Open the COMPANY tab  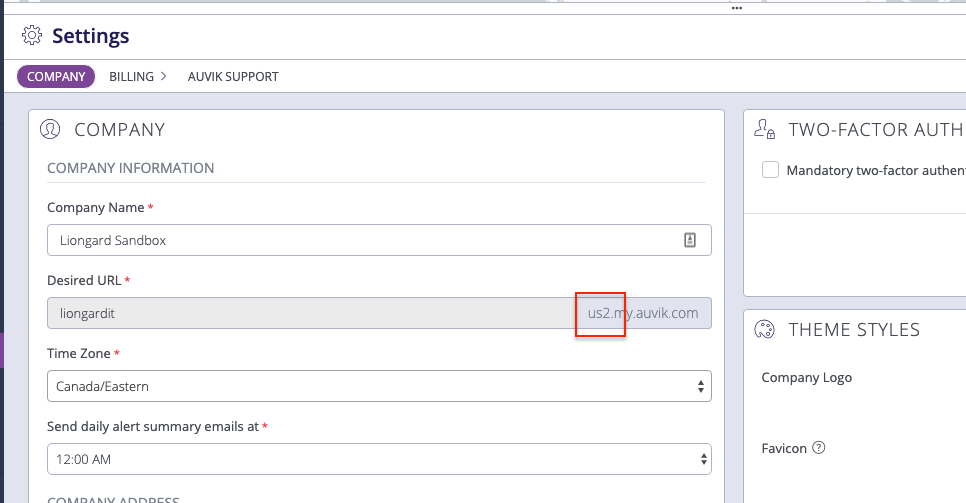[x=56, y=76]
